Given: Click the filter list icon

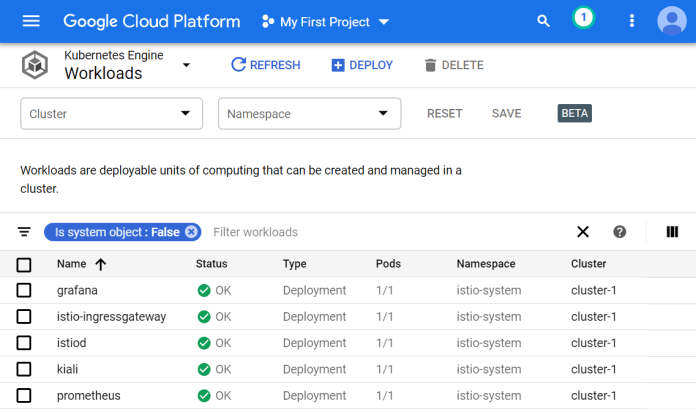Looking at the screenshot, I should (24, 232).
